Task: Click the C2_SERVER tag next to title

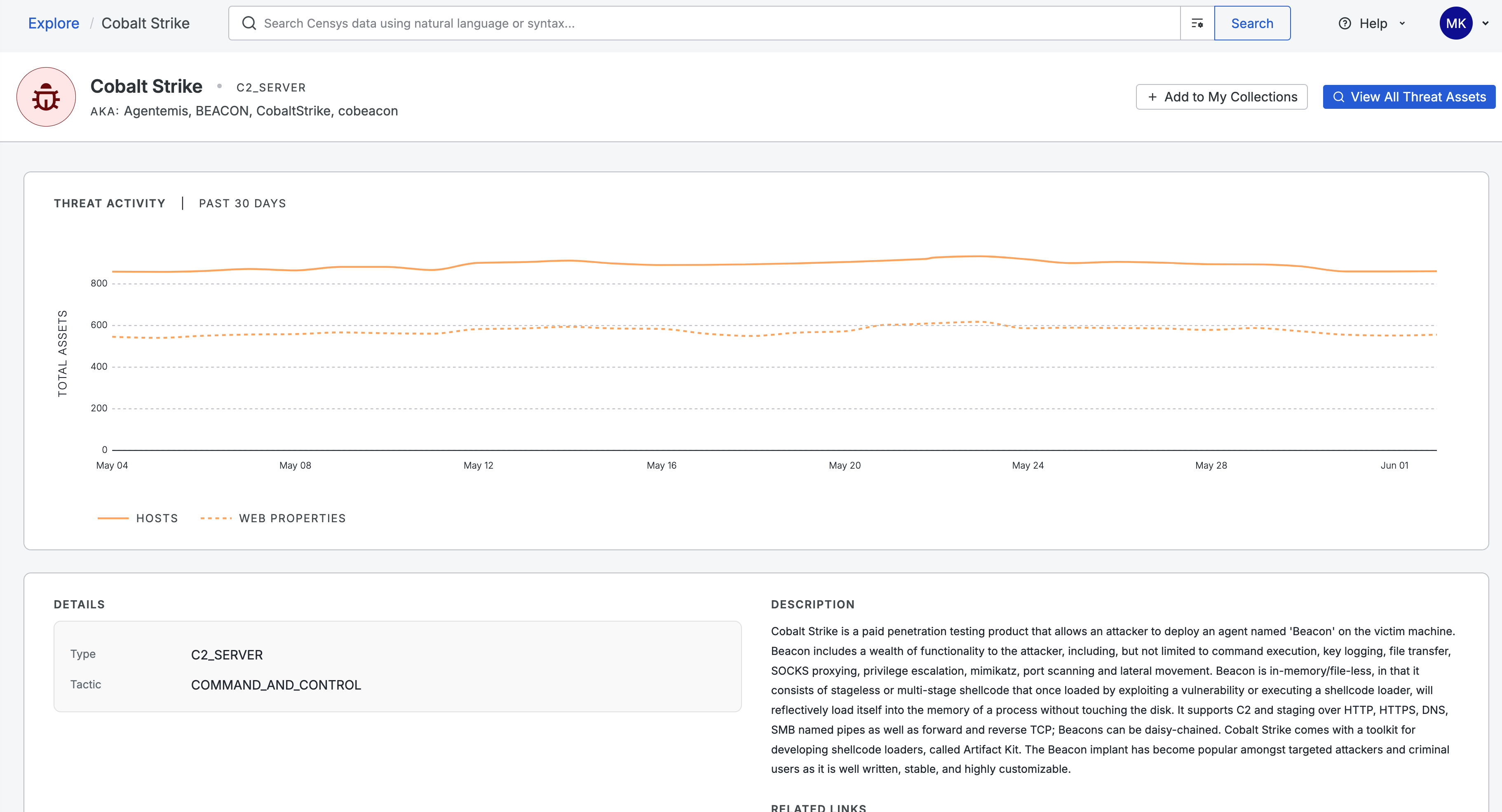Action: pyautogui.click(x=270, y=87)
